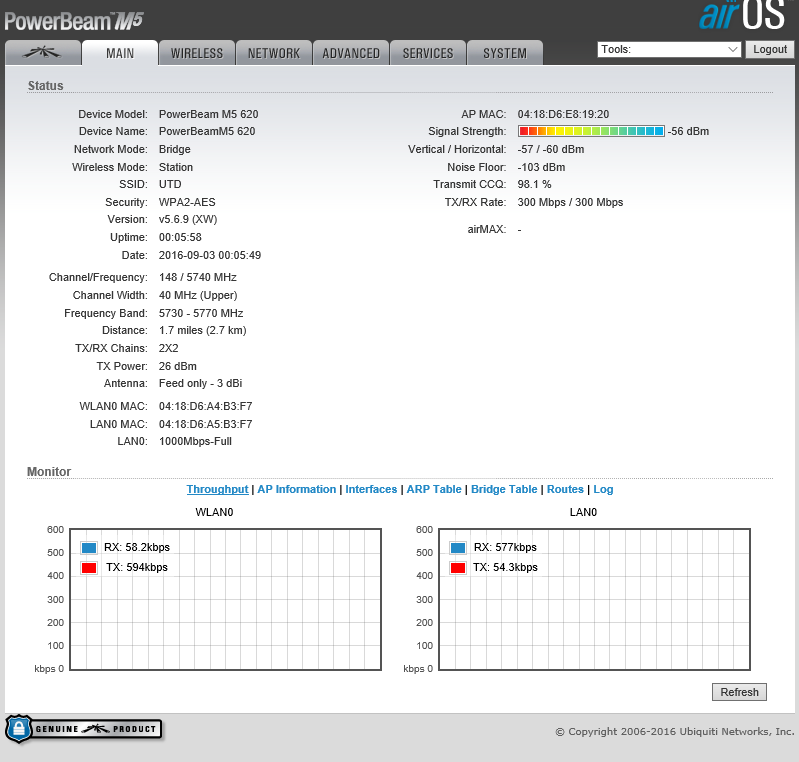Click the Device Name PowerBeamM5 620
Image resolution: width=799 pixels, height=762 pixels.
click(x=207, y=131)
